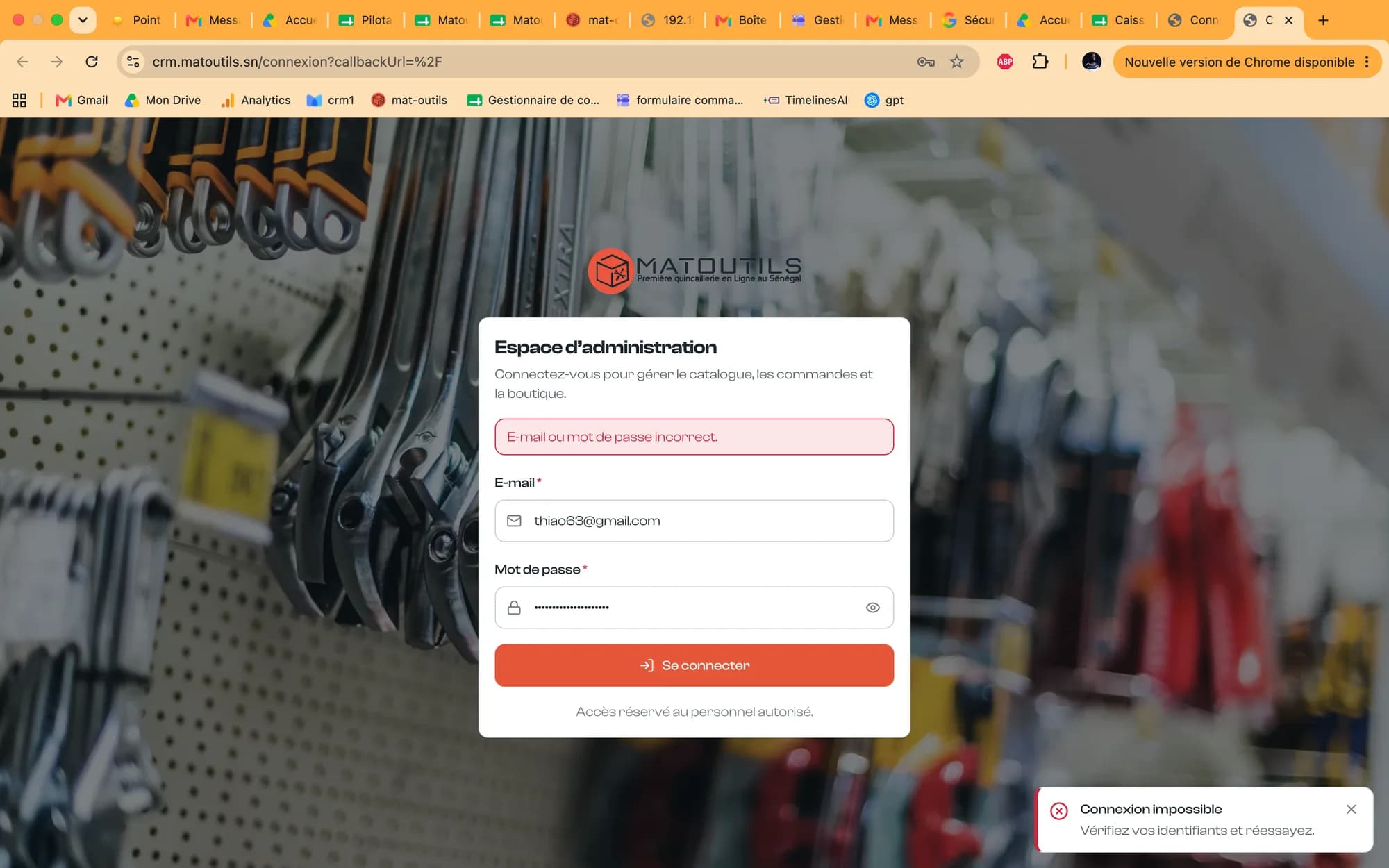Open the apps grid in bookmarks bar
The width and height of the screenshot is (1389, 868).
19,100
